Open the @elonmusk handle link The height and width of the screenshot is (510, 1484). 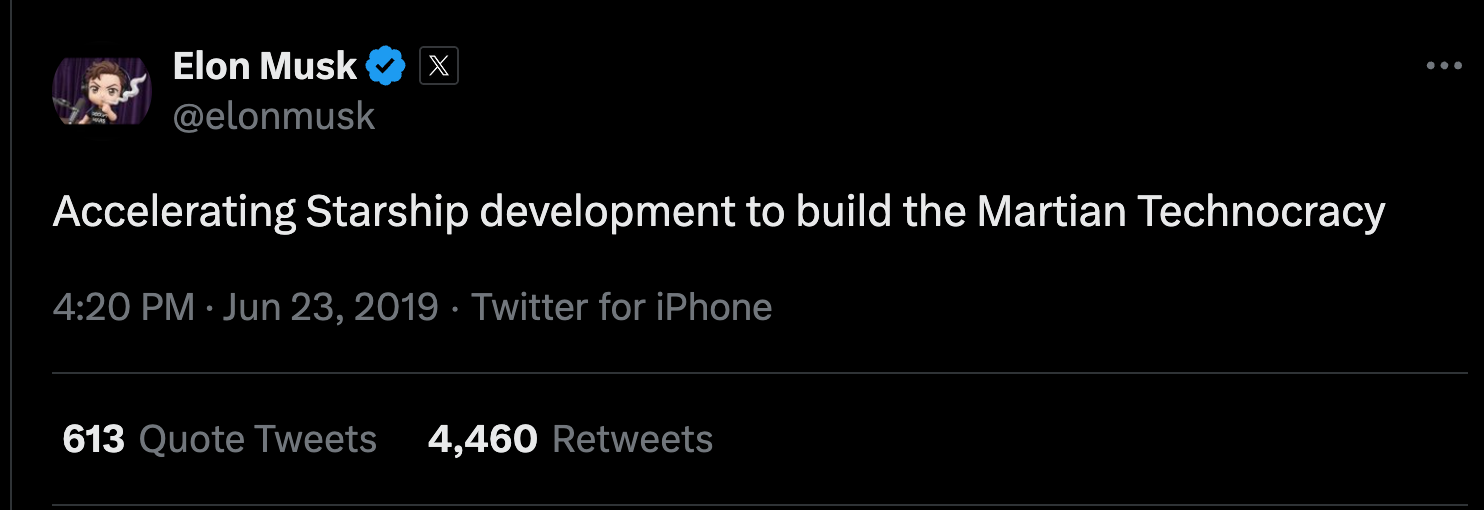click(274, 116)
